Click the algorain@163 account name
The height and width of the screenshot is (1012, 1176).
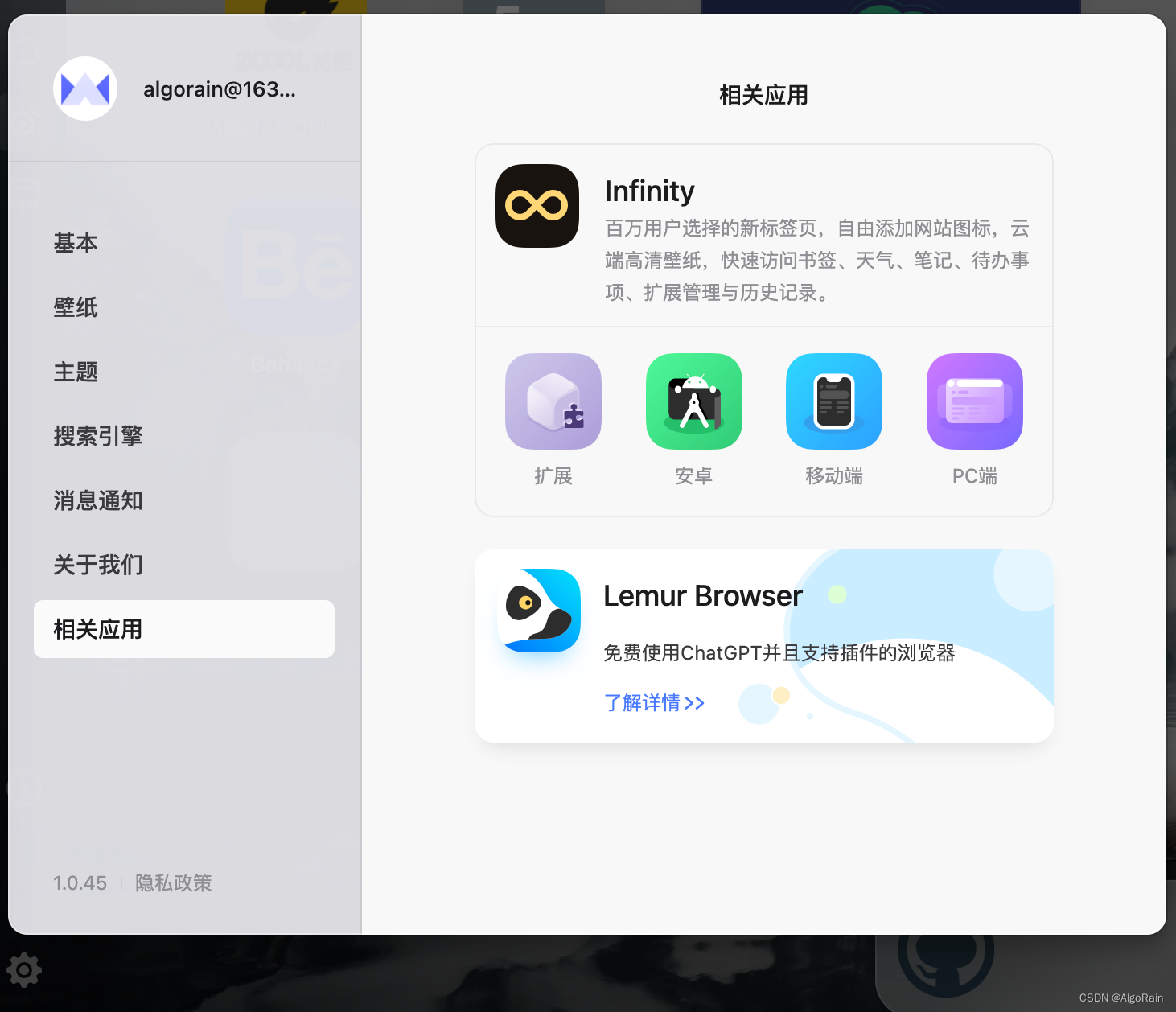pos(220,88)
